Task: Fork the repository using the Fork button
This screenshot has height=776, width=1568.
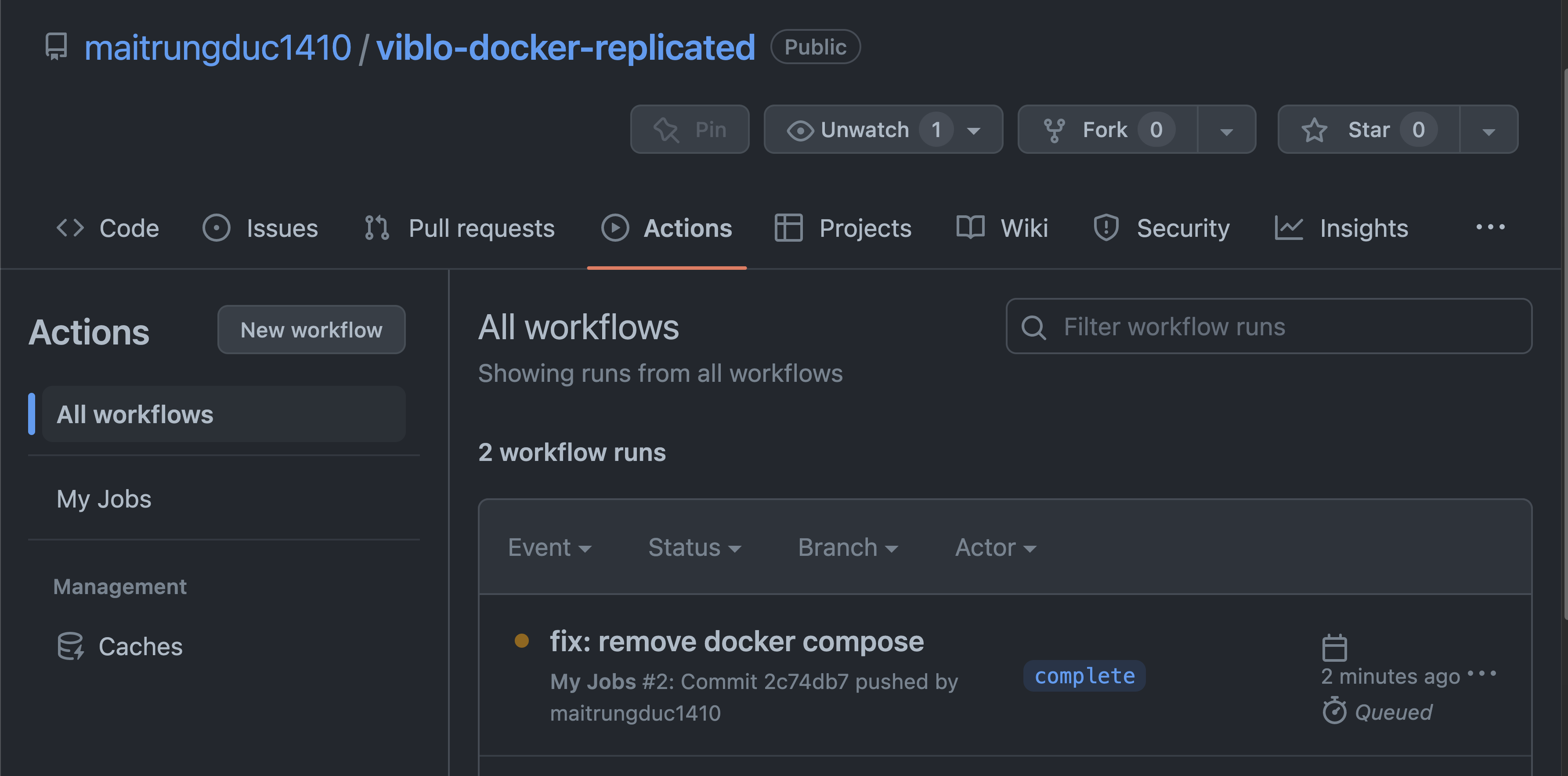Action: (x=1107, y=129)
